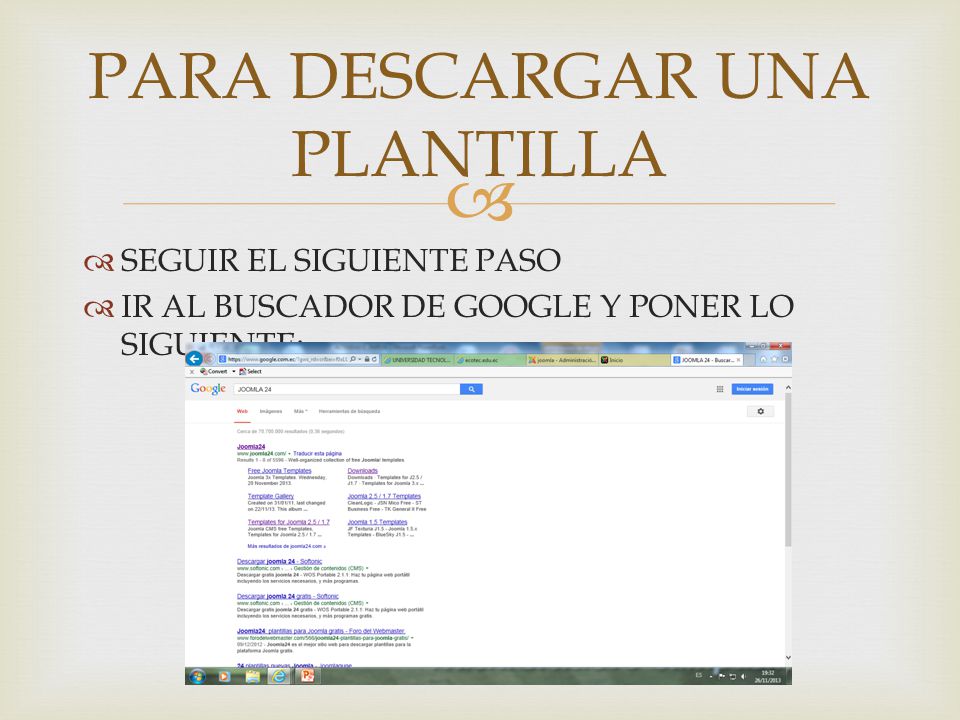960x720 pixels.
Task: Click the magnifier icon in address bar
Action: click(353, 359)
